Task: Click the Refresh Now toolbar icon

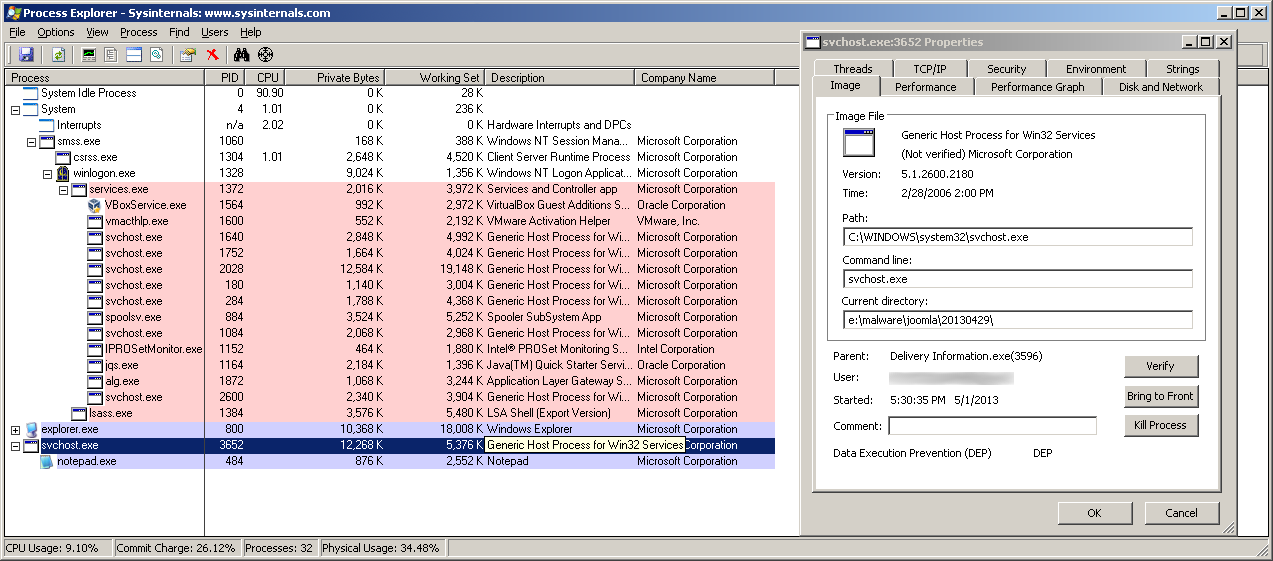Action: [x=58, y=55]
